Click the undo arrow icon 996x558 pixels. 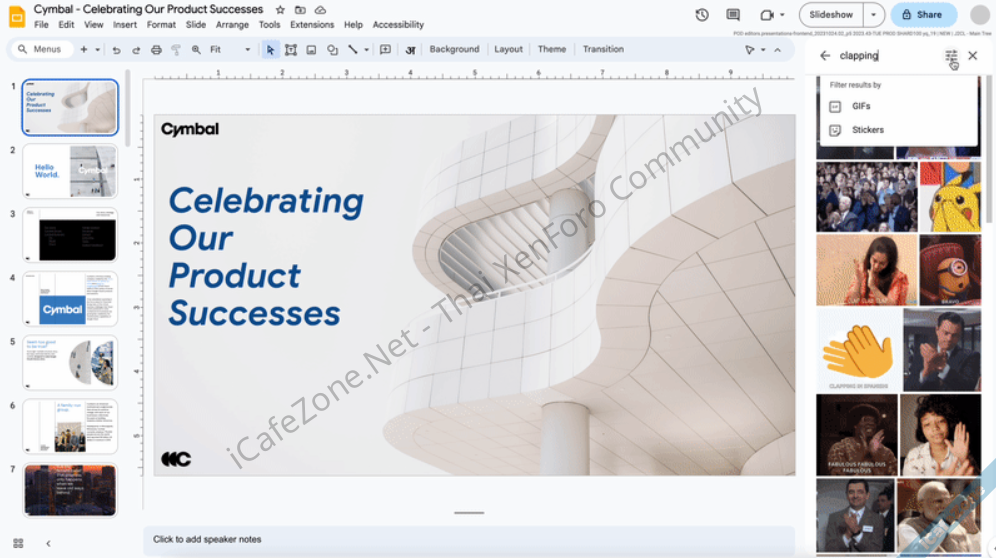[117, 50]
